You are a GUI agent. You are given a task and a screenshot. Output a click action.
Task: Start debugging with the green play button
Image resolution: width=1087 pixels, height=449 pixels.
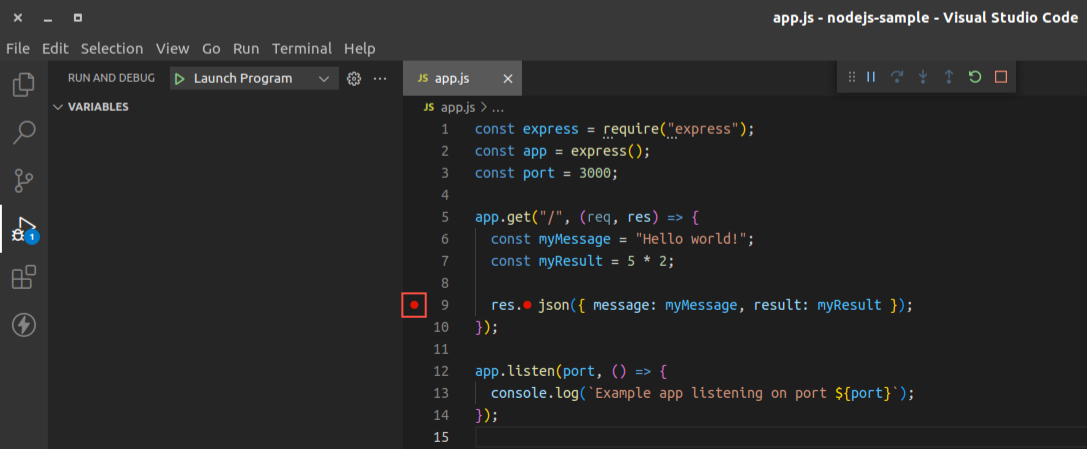point(180,78)
